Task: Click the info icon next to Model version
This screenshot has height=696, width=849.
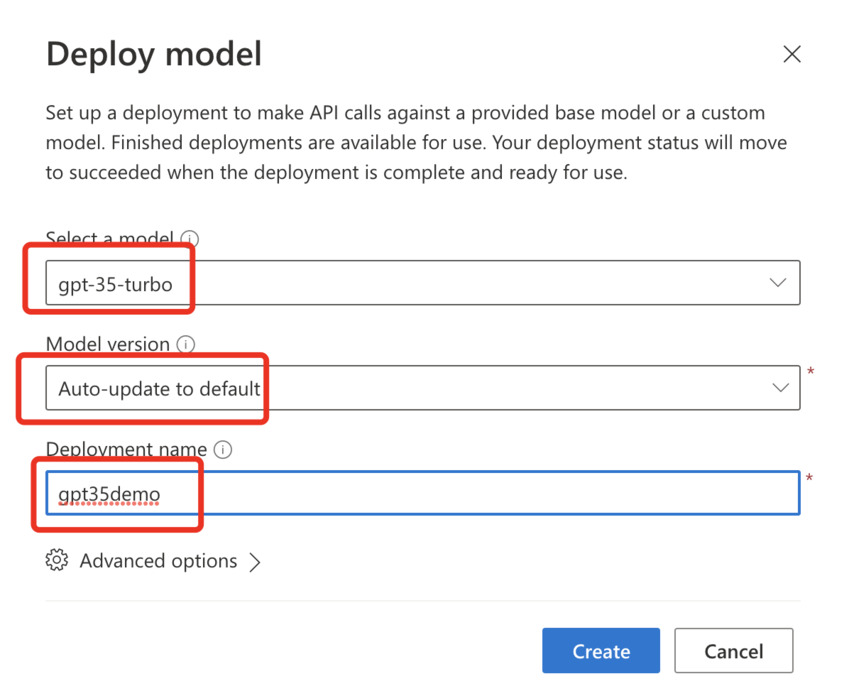Action: pos(186,344)
